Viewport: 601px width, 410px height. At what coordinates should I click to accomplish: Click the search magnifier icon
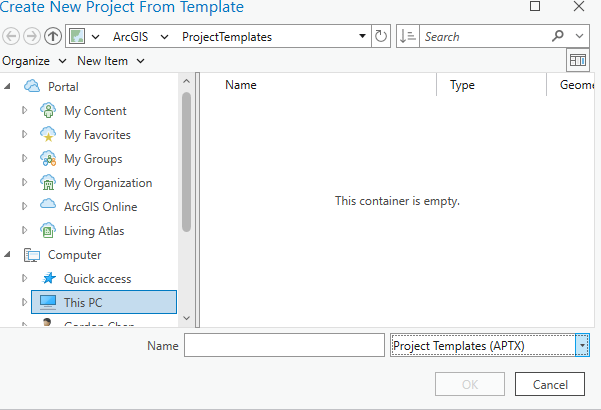coord(558,37)
